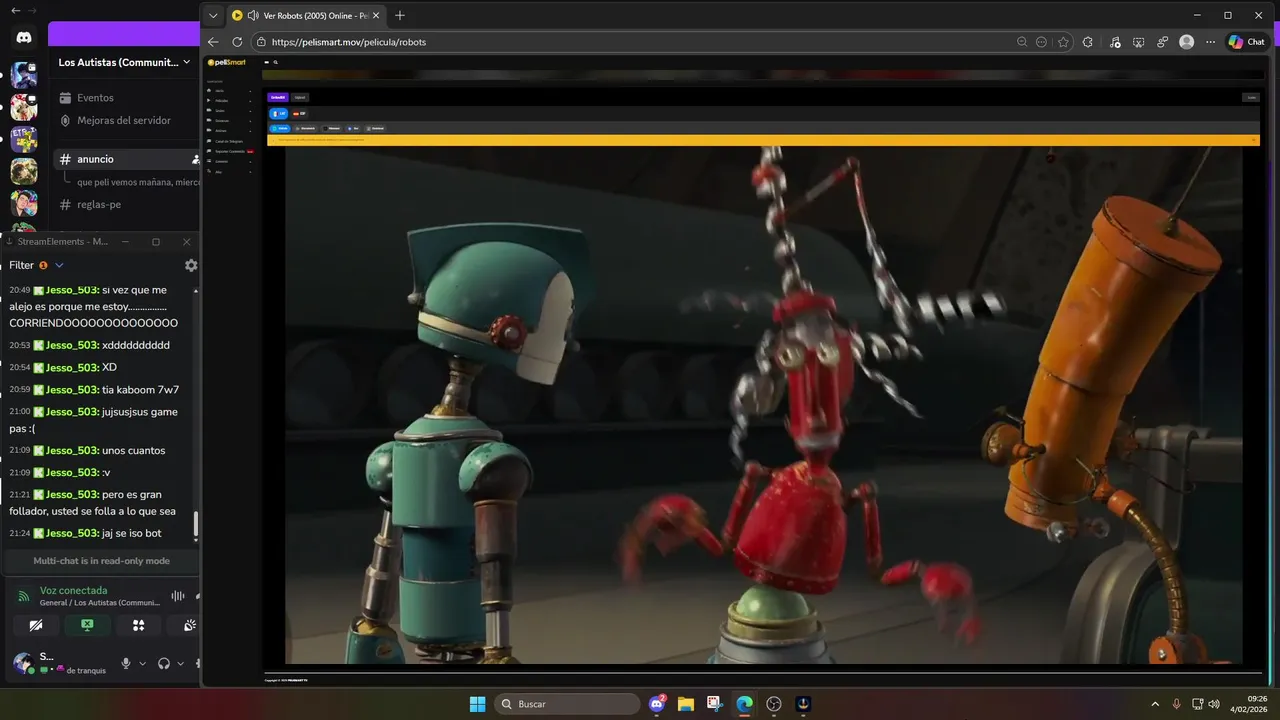This screenshot has width=1280, height=720.
Task: Expand headphone output options arrow in Discord
Action: click(180, 663)
